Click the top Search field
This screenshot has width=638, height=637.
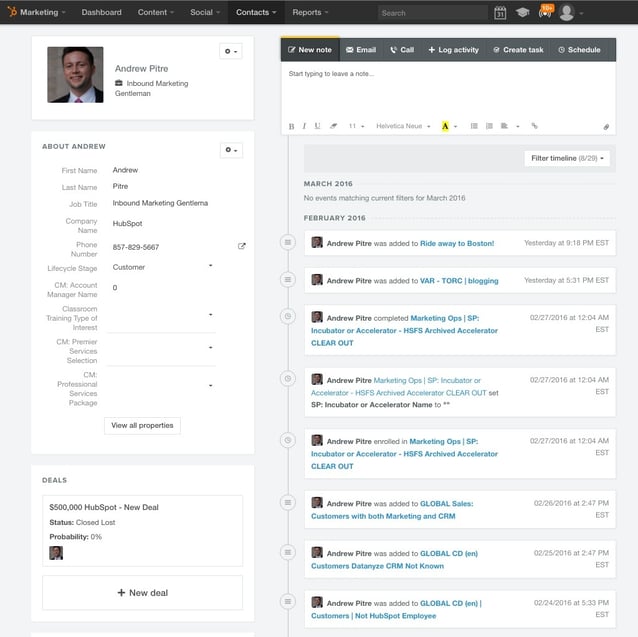click(x=433, y=13)
